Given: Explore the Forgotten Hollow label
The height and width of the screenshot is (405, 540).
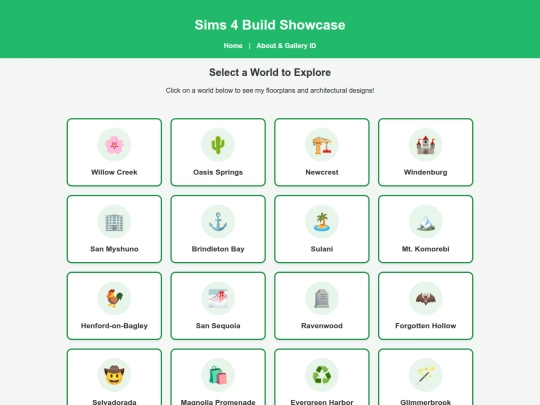Looking at the screenshot, I should (426, 326).
